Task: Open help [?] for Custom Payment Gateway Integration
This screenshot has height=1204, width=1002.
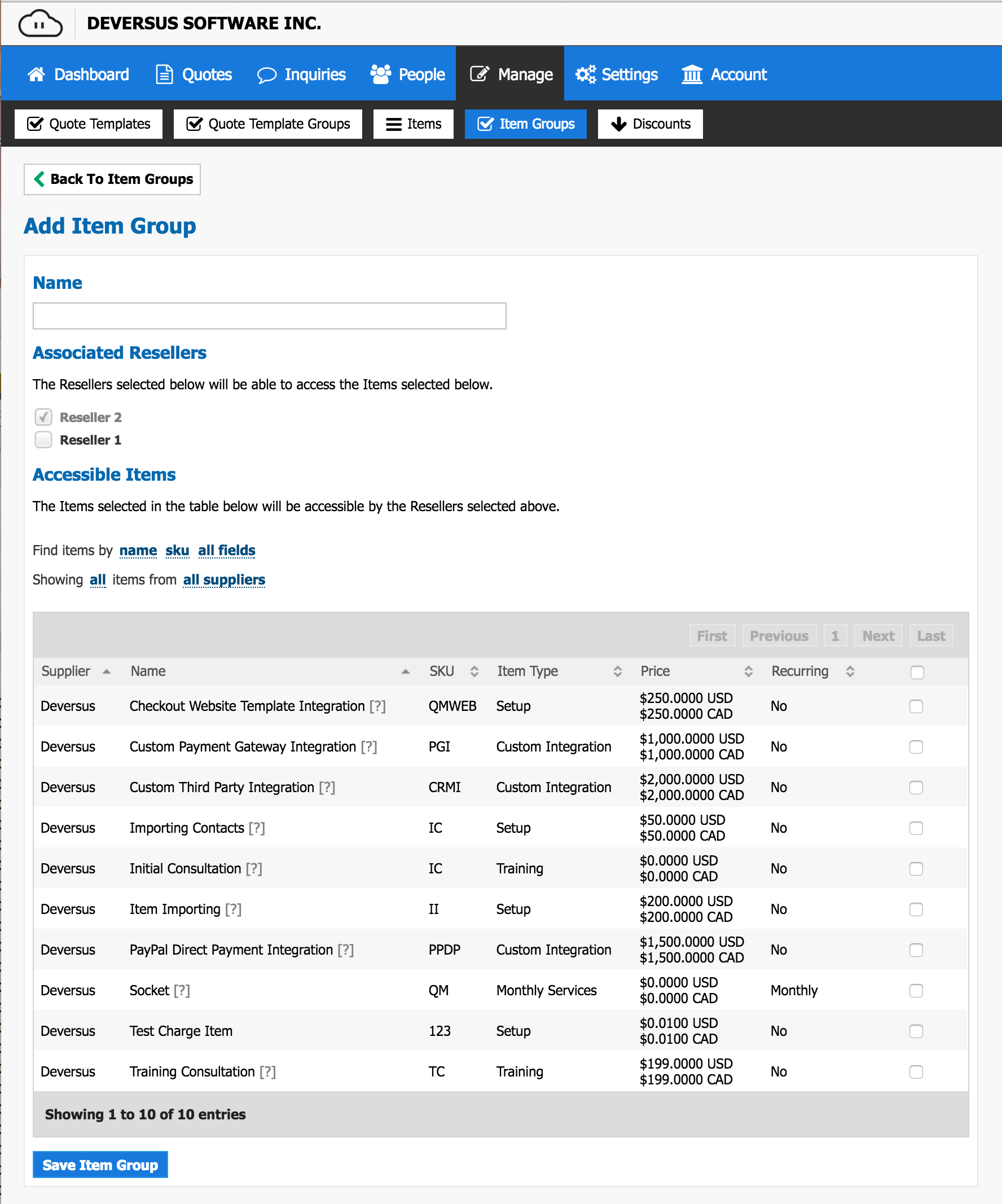Action: pos(368,746)
